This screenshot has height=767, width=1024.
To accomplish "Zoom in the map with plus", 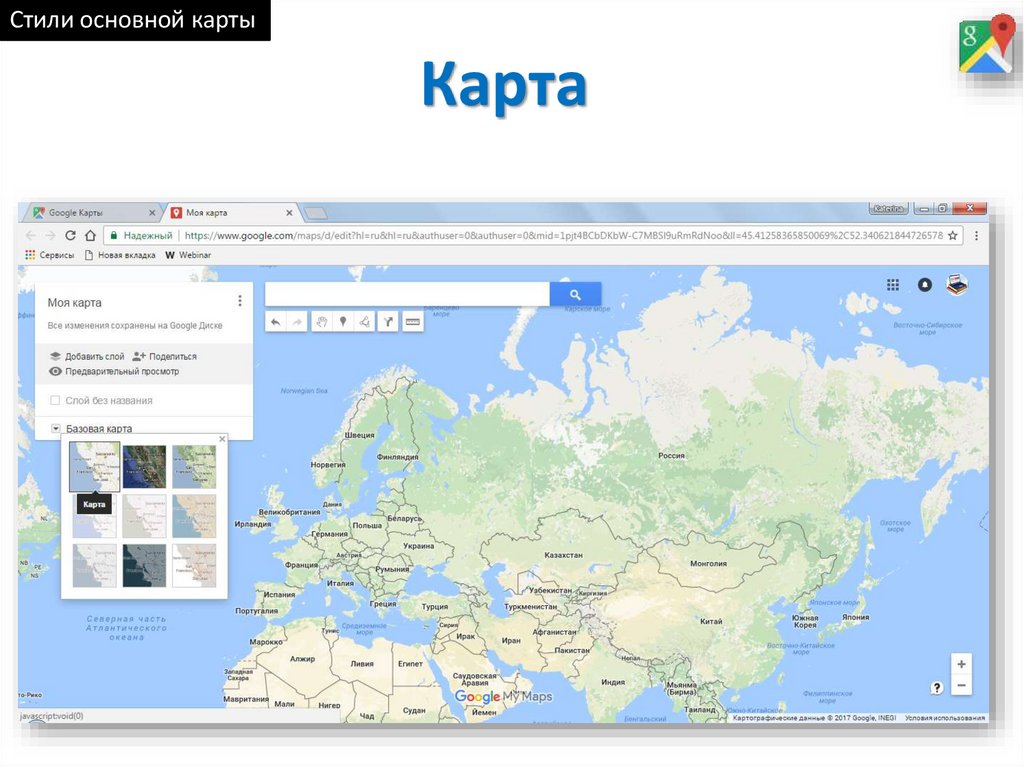I will [x=961, y=664].
